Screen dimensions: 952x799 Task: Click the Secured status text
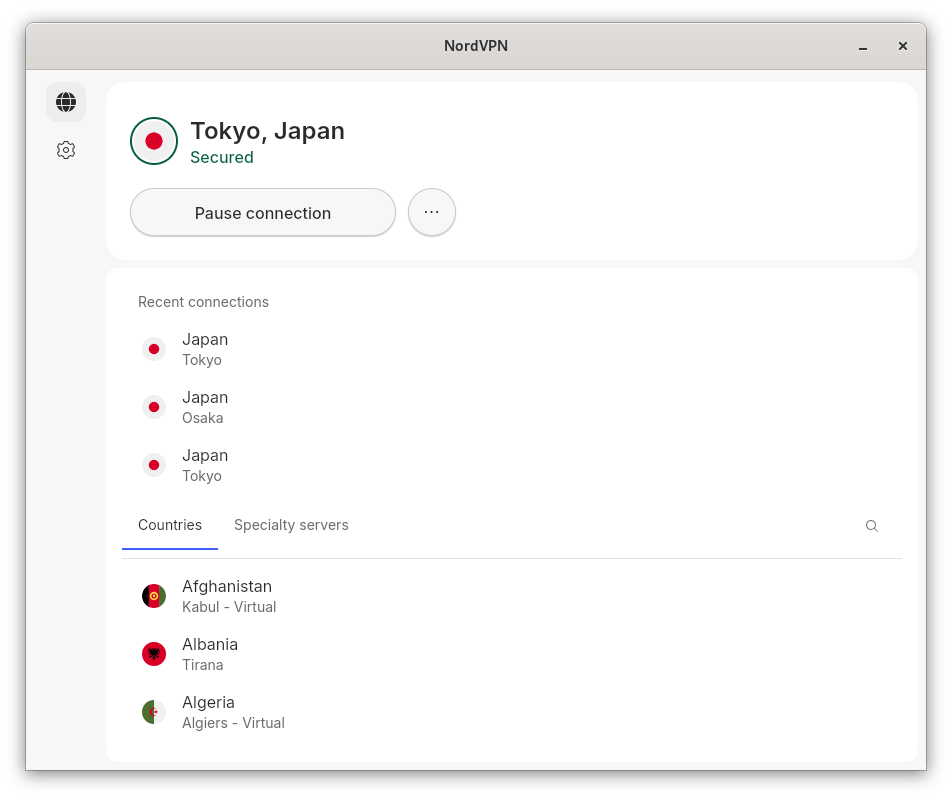click(222, 157)
